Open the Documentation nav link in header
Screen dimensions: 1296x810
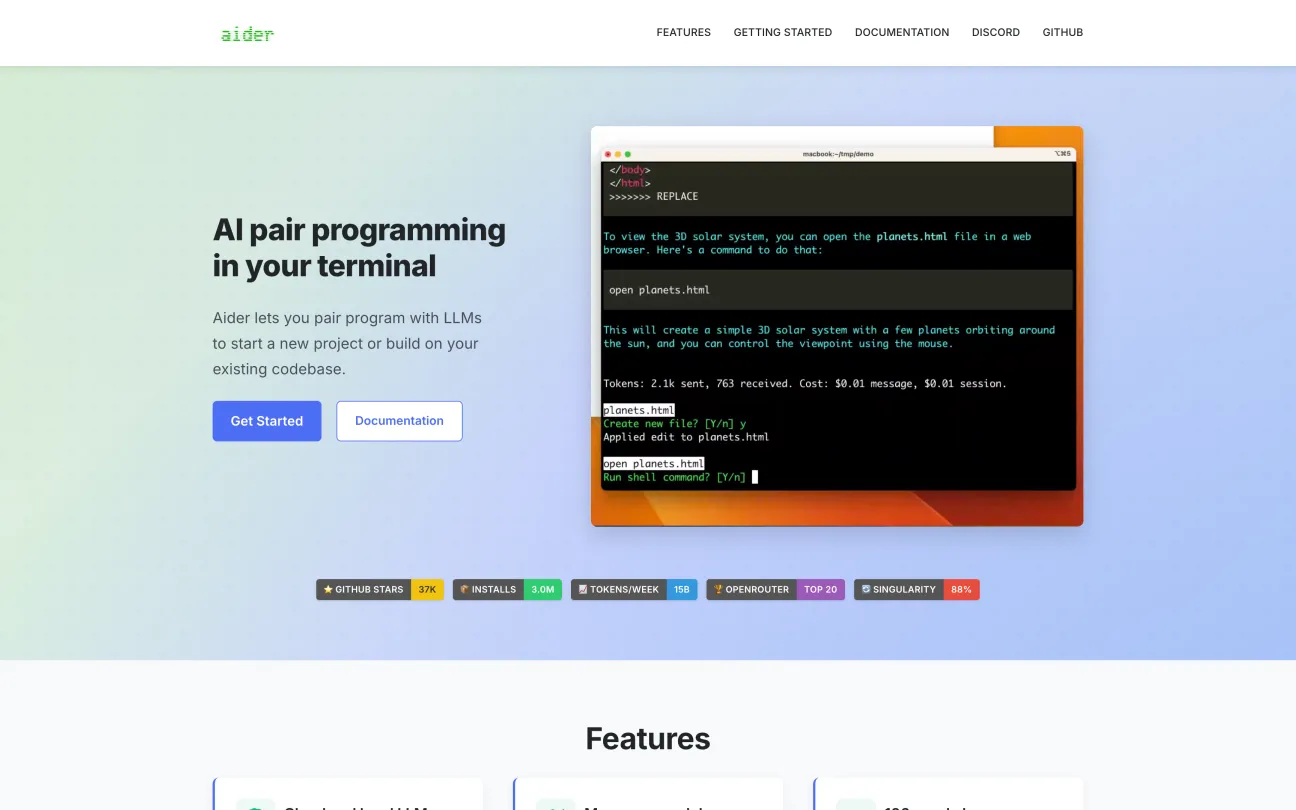coord(901,32)
